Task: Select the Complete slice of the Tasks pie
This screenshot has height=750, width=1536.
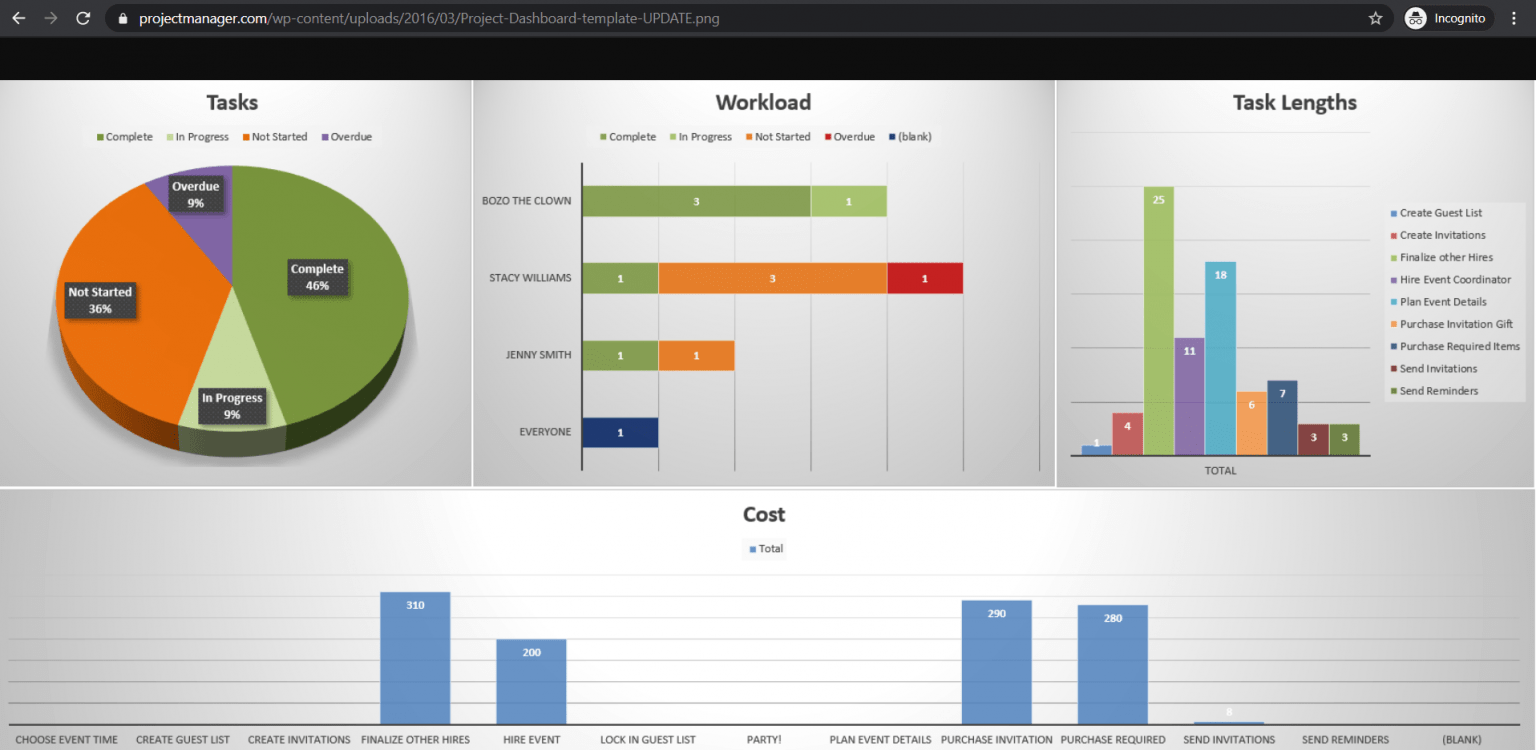Action: pyautogui.click(x=318, y=275)
